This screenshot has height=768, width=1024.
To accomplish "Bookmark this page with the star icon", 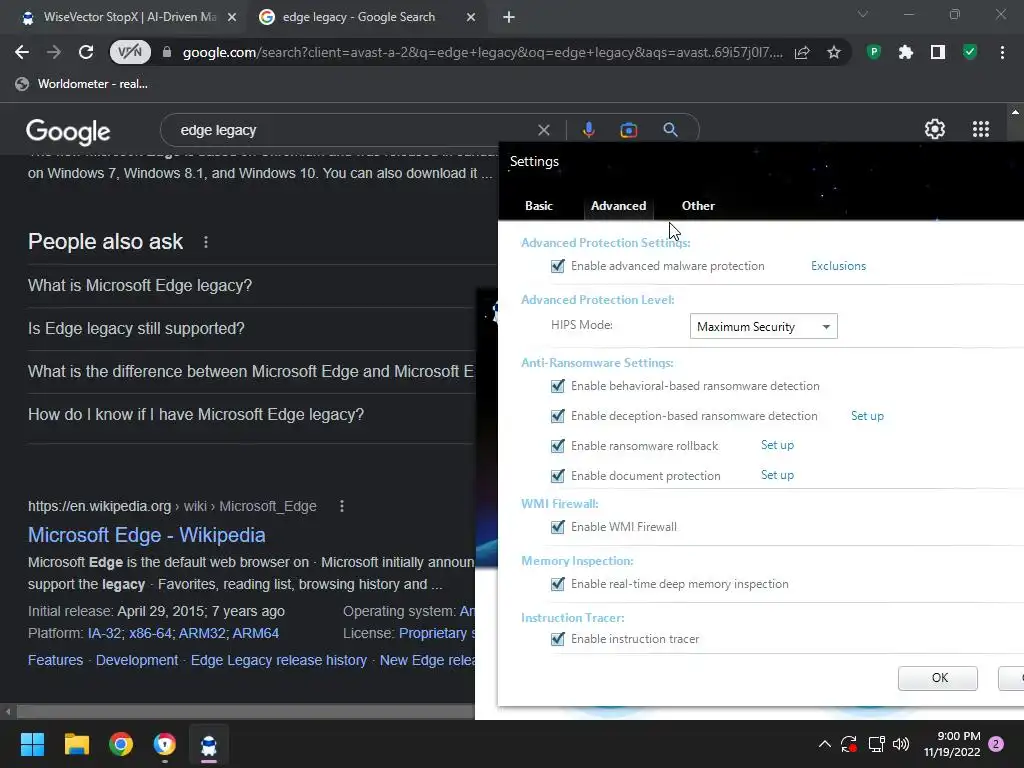I will click(x=833, y=52).
